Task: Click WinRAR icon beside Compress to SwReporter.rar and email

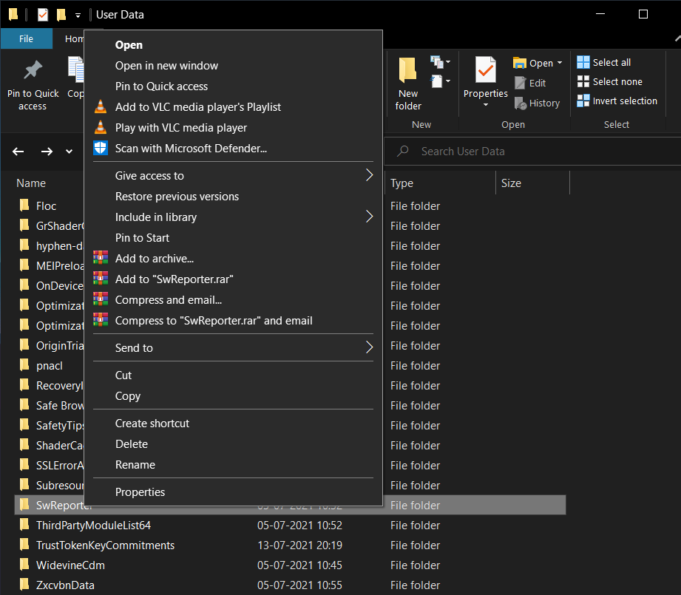Action: point(100,320)
